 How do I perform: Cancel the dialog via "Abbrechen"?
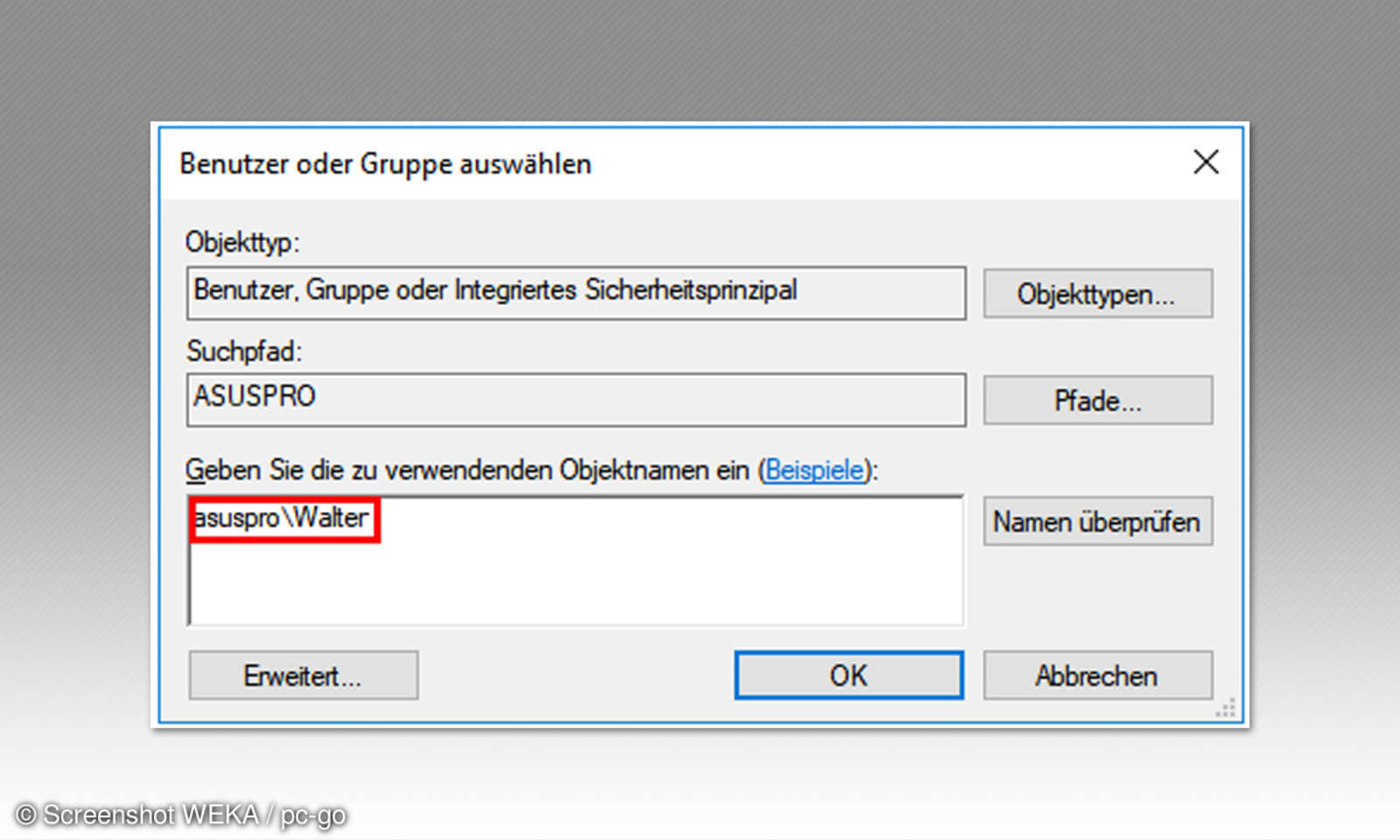pyautogui.click(x=1097, y=675)
